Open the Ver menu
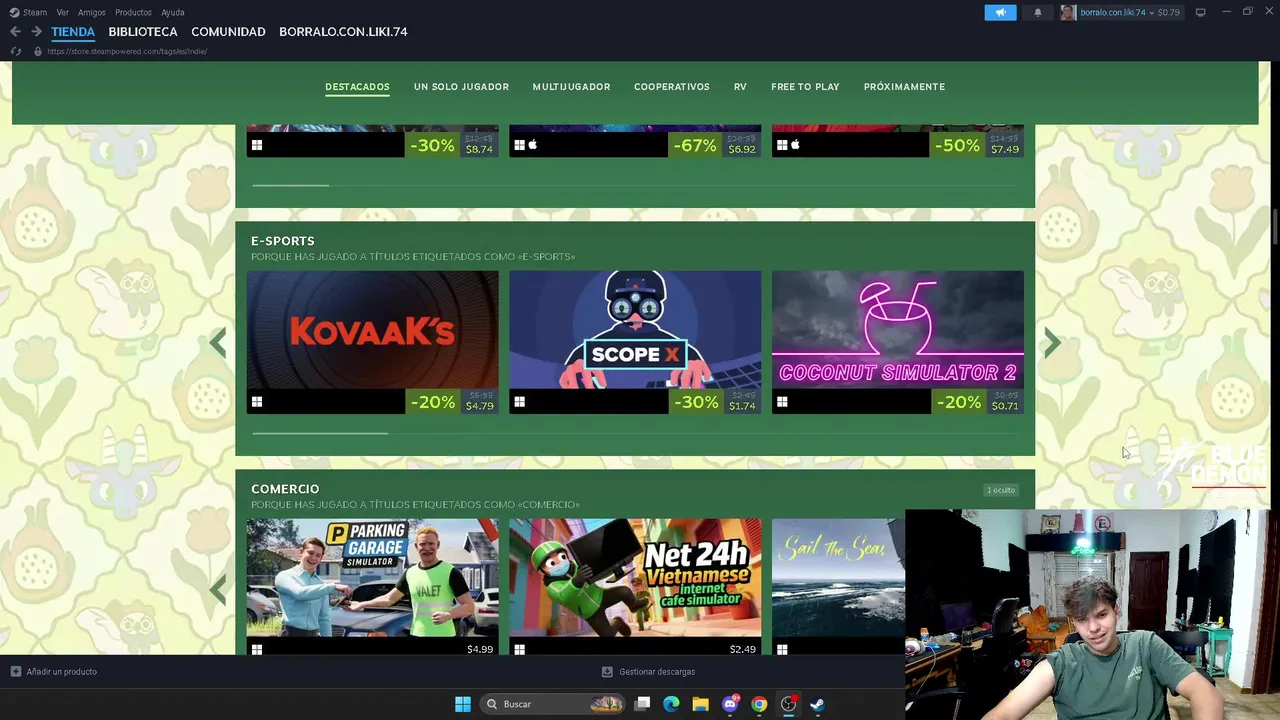 coord(63,12)
